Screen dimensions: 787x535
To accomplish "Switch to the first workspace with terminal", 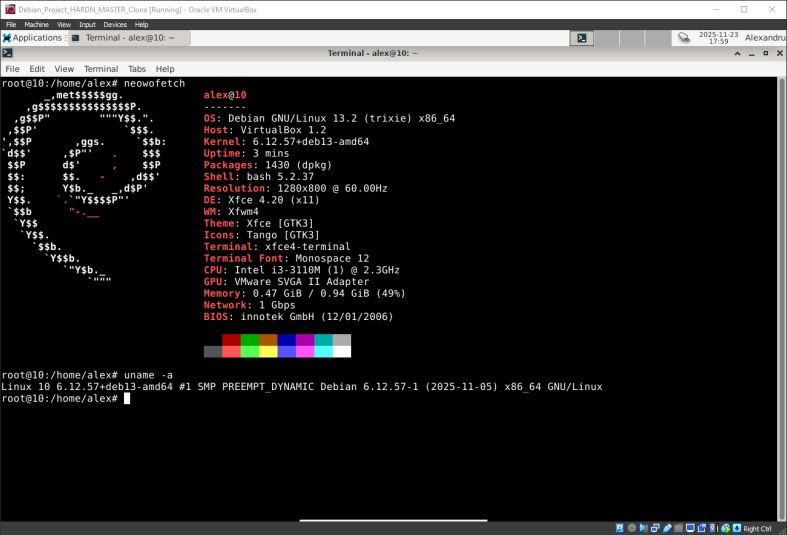I will coord(582,38).
